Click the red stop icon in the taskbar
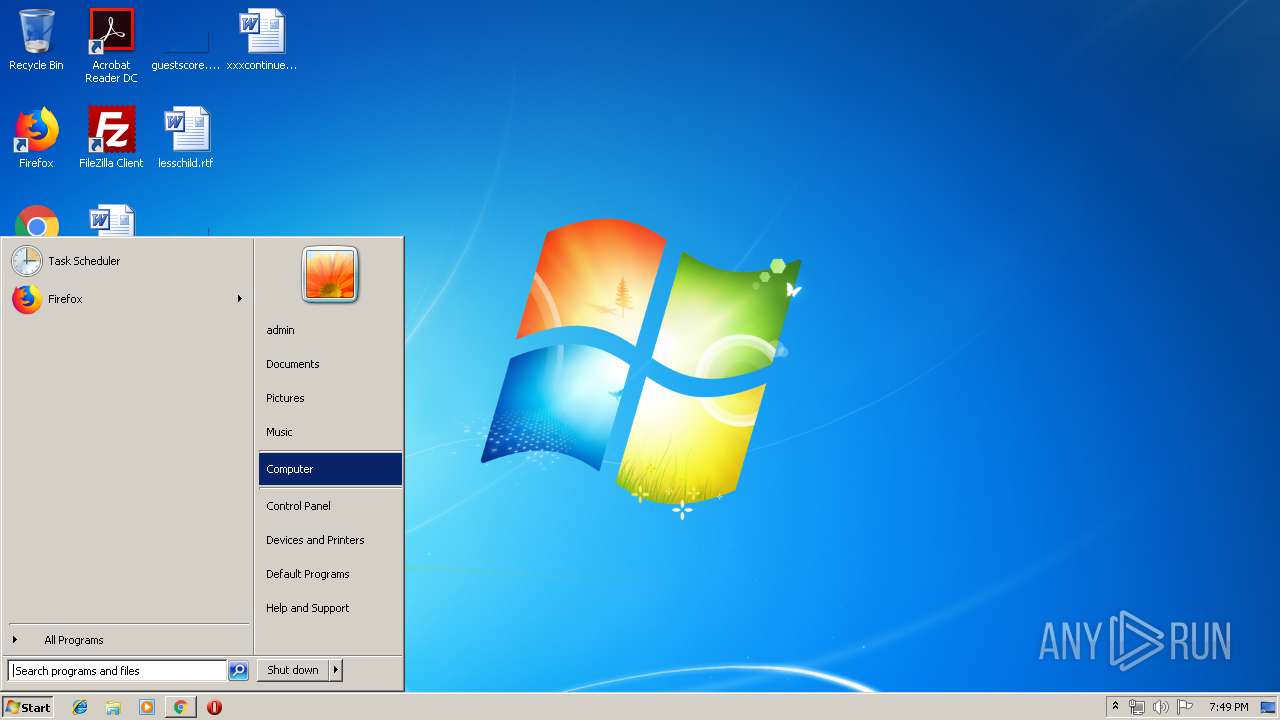The height and width of the screenshot is (720, 1280). coord(214,707)
